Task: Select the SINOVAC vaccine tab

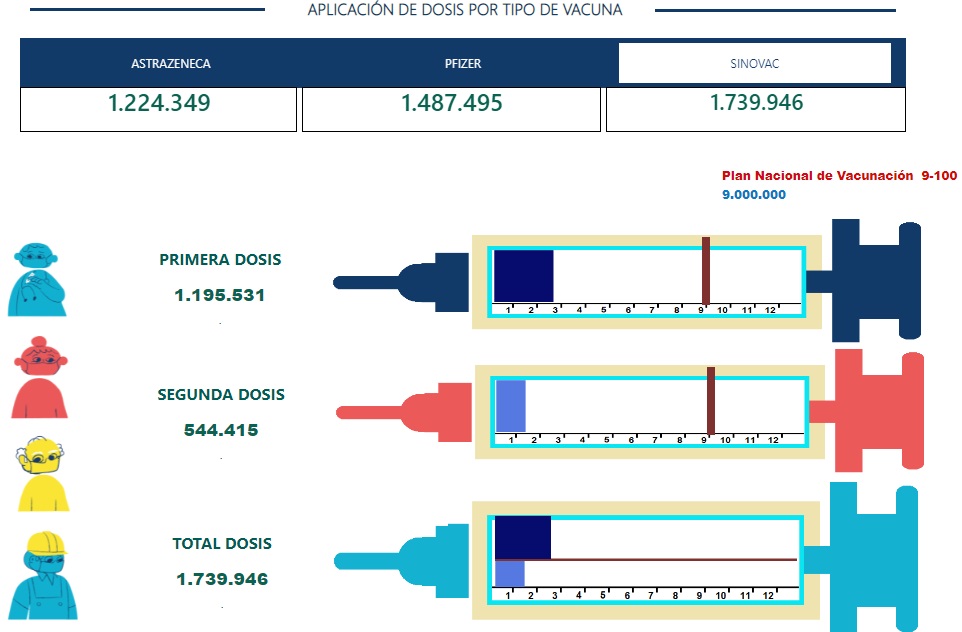Action: coord(755,63)
